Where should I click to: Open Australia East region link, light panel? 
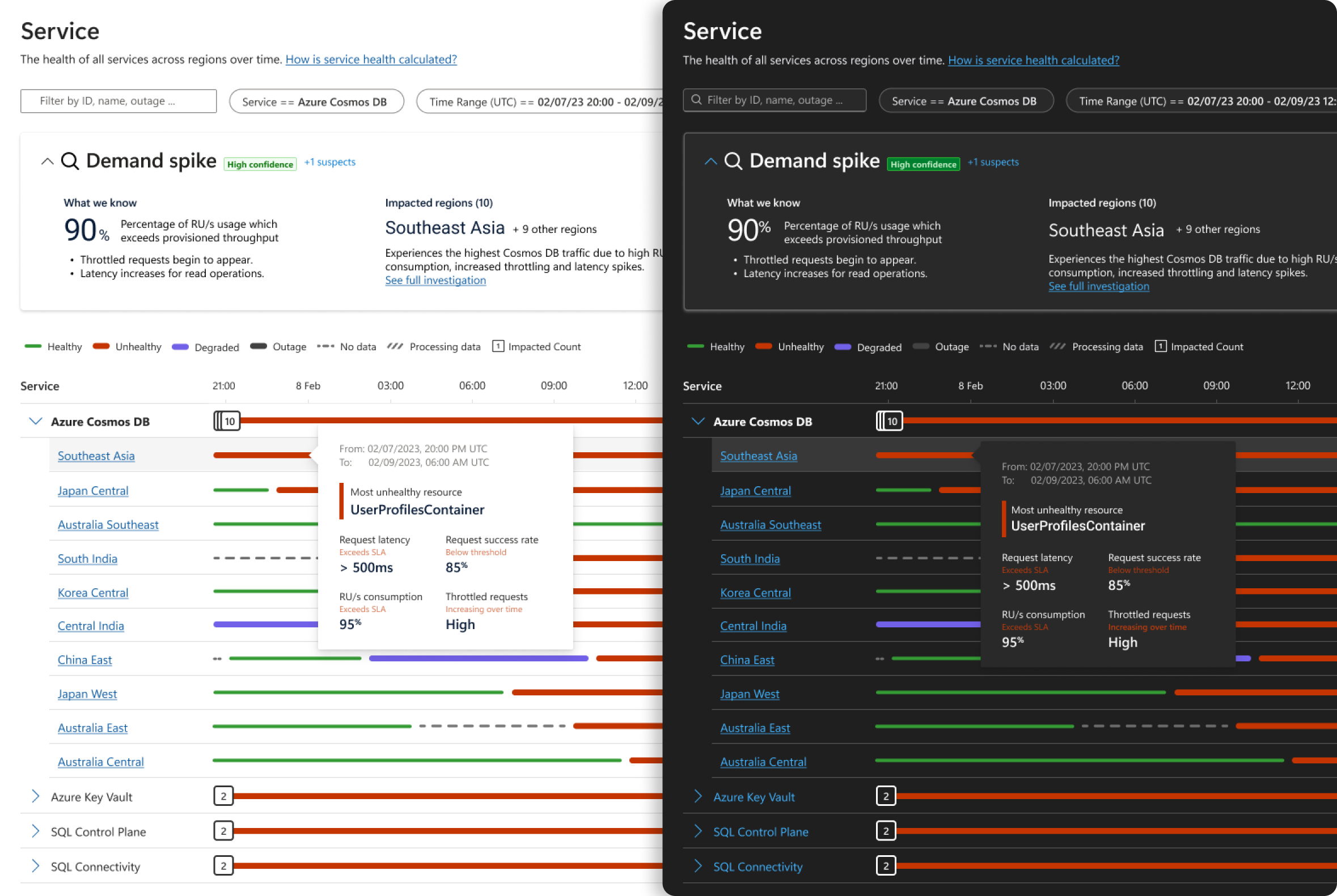(x=92, y=728)
